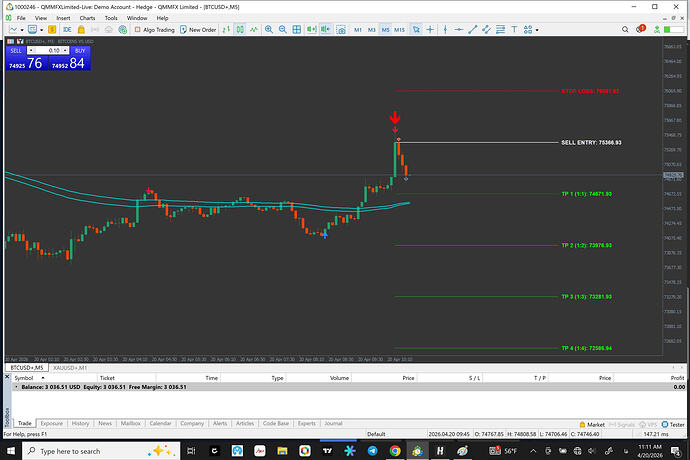Open Google Chrome from taskbar

click(395, 451)
